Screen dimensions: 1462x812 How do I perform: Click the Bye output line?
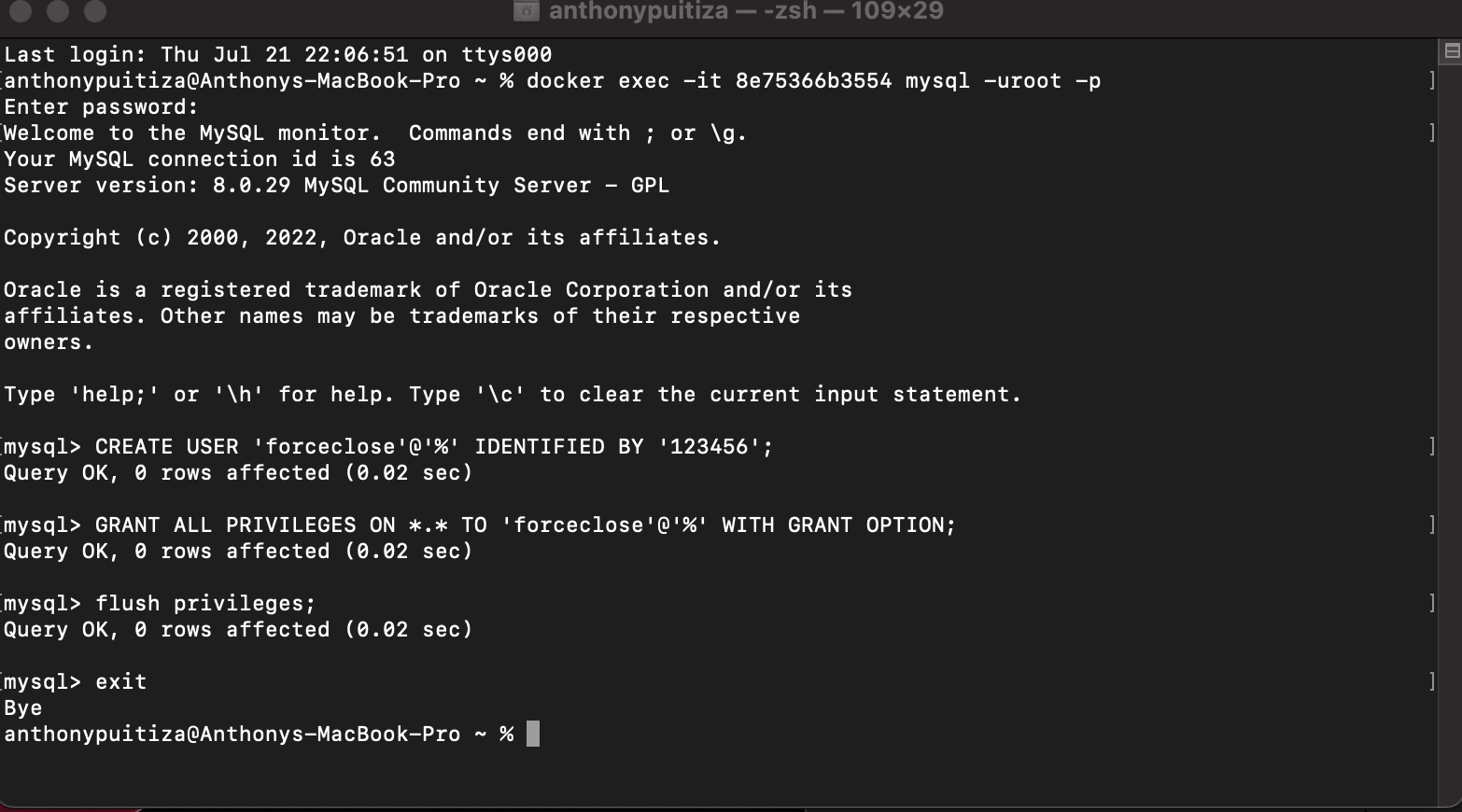21,707
